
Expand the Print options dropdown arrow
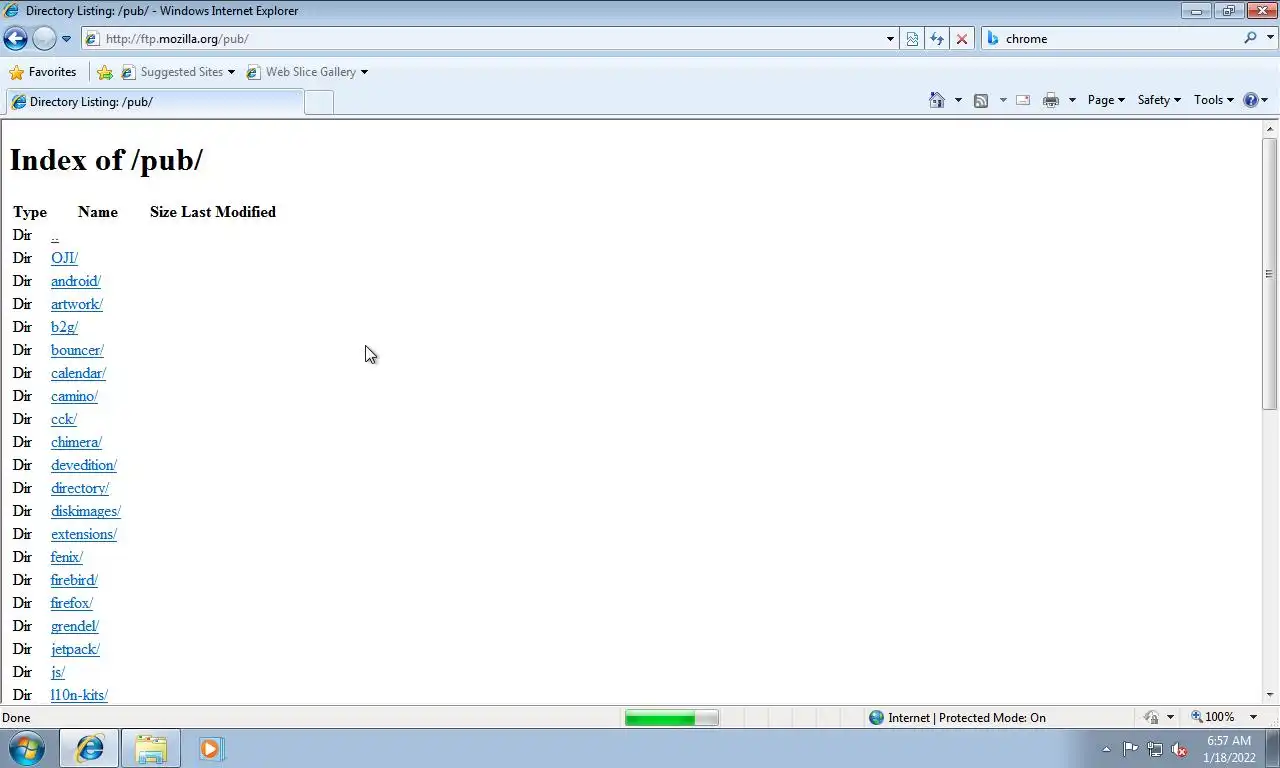(1072, 100)
